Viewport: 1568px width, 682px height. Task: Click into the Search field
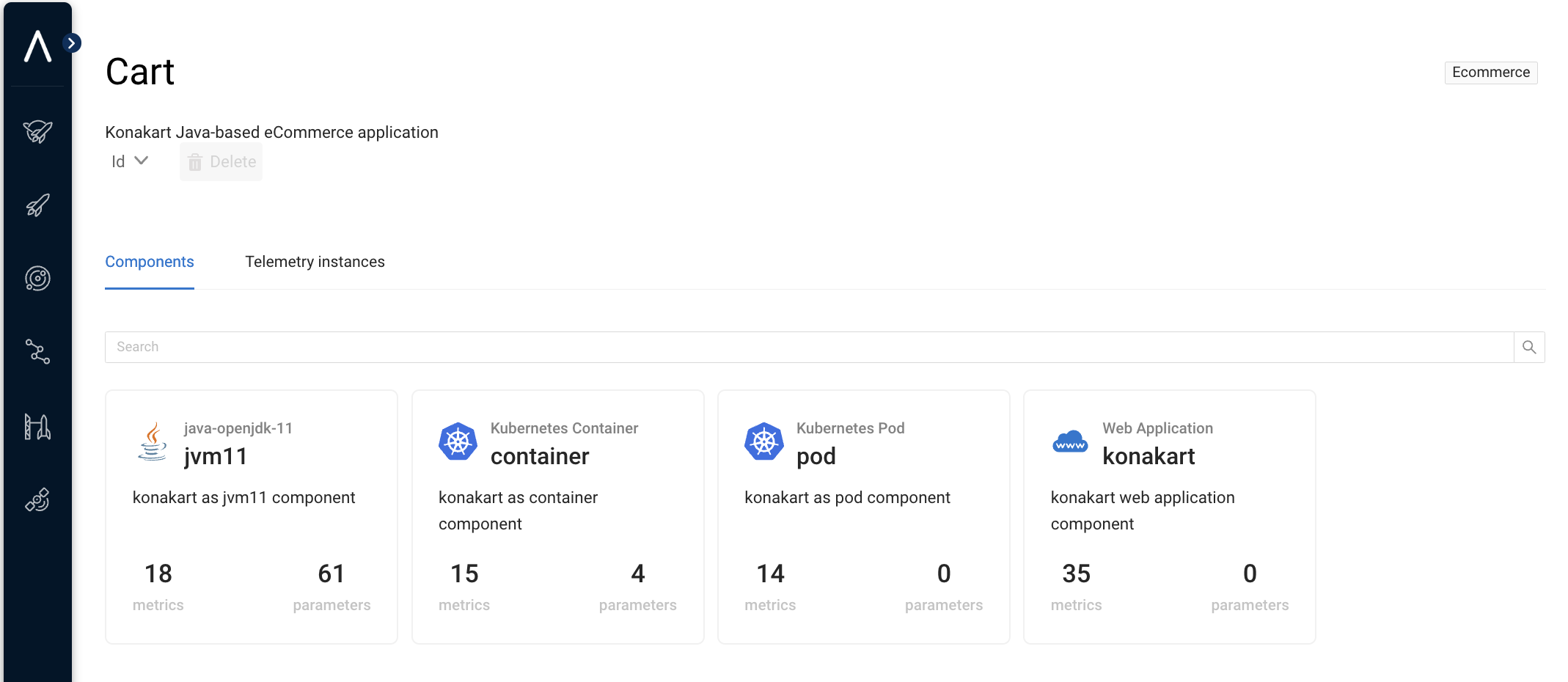pos(807,347)
